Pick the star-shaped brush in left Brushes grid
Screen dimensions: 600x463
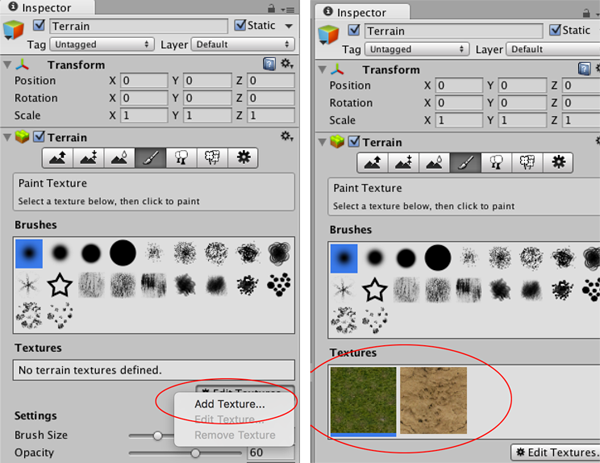pos(60,285)
